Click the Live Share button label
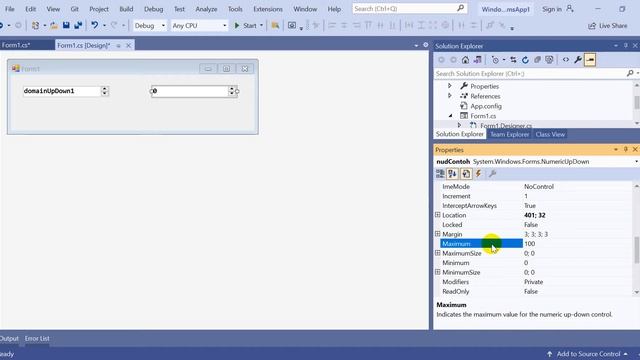Viewport: 640px width, 360px height. 613,26
